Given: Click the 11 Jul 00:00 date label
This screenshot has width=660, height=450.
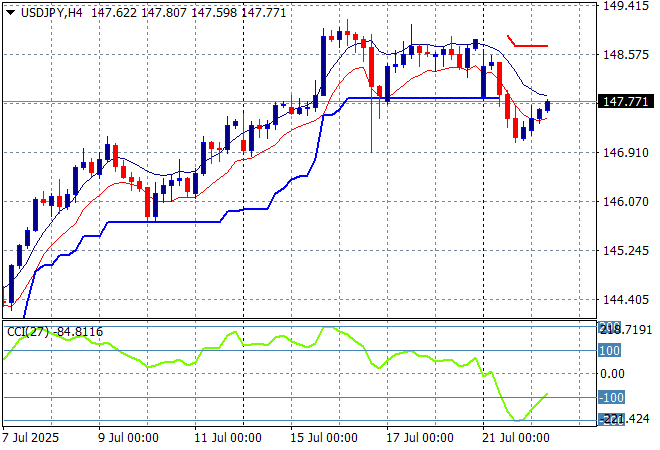Looking at the screenshot, I should [x=228, y=437].
